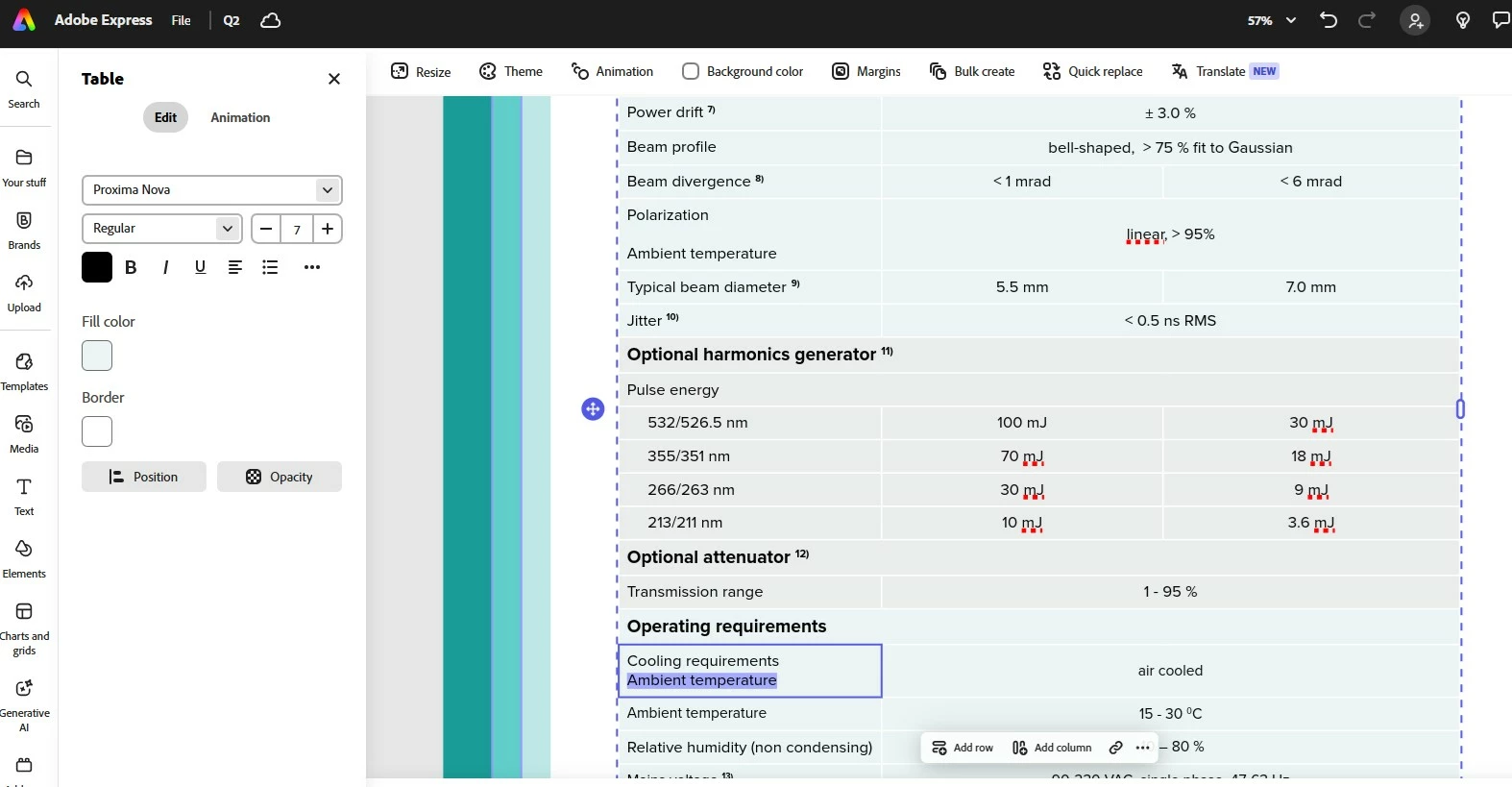Increase the font size
This screenshot has height=787, width=1512.
[x=328, y=229]
